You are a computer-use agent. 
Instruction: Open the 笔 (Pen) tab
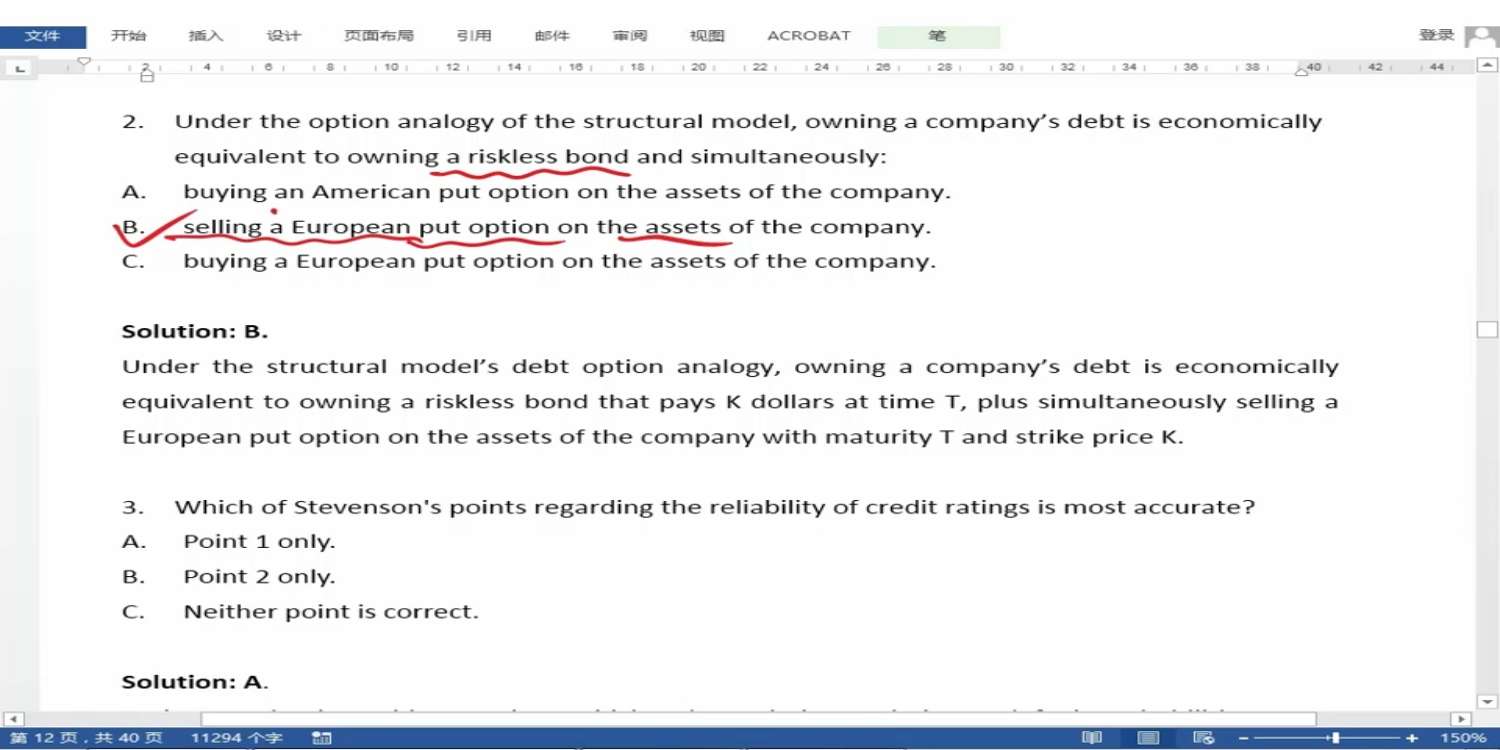pyautogui.click(x=937, y=36)
